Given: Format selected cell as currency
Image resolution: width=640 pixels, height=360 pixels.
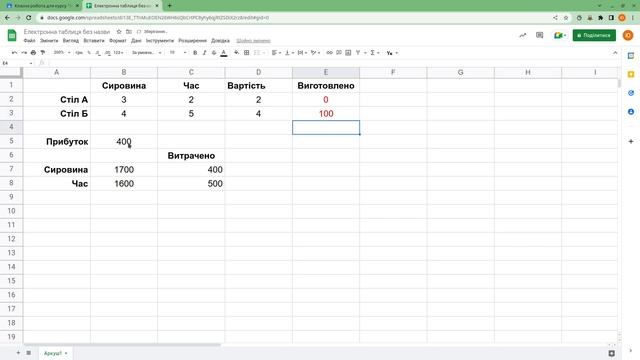Looking at the screenshot, I should coord(79,53).
